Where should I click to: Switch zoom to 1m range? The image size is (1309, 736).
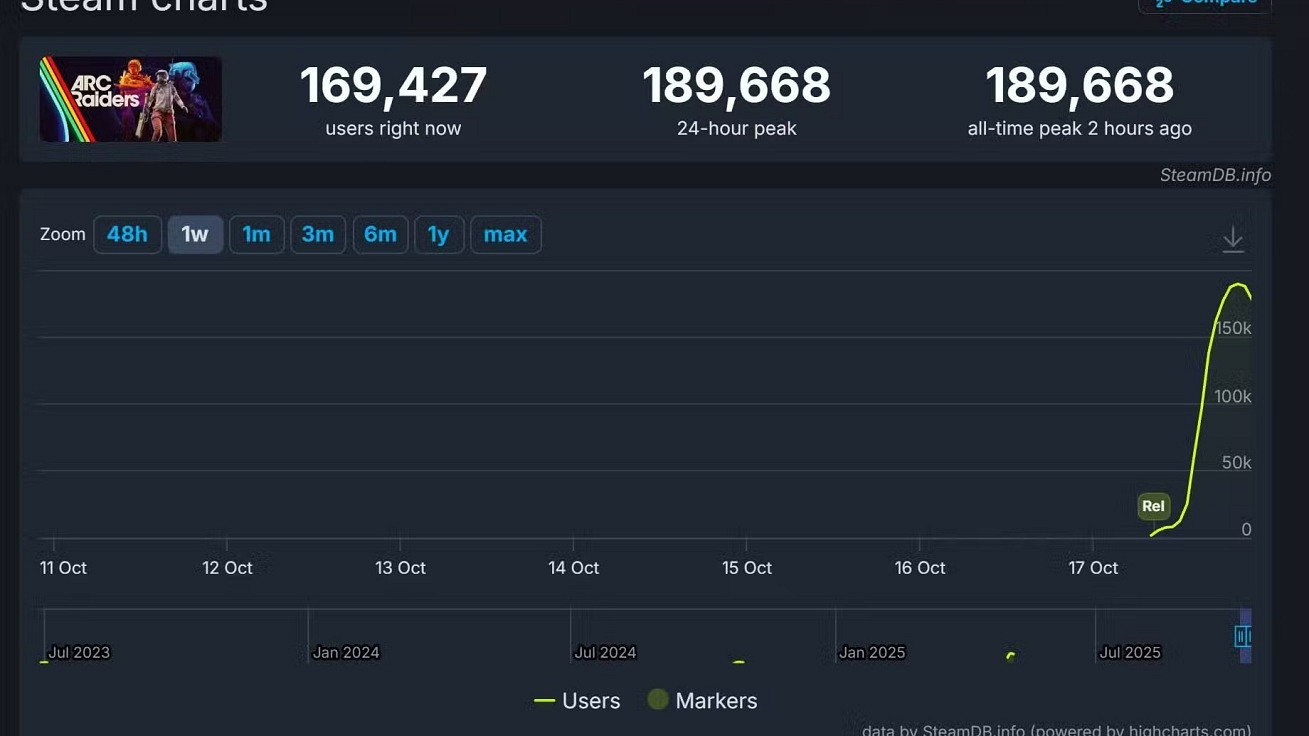tap(256, 234)
